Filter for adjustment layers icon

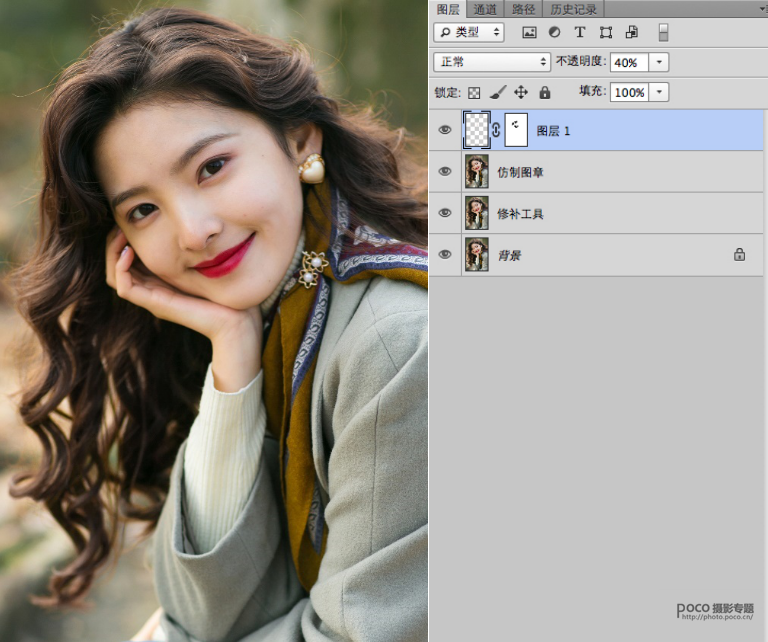pos(554,32)
